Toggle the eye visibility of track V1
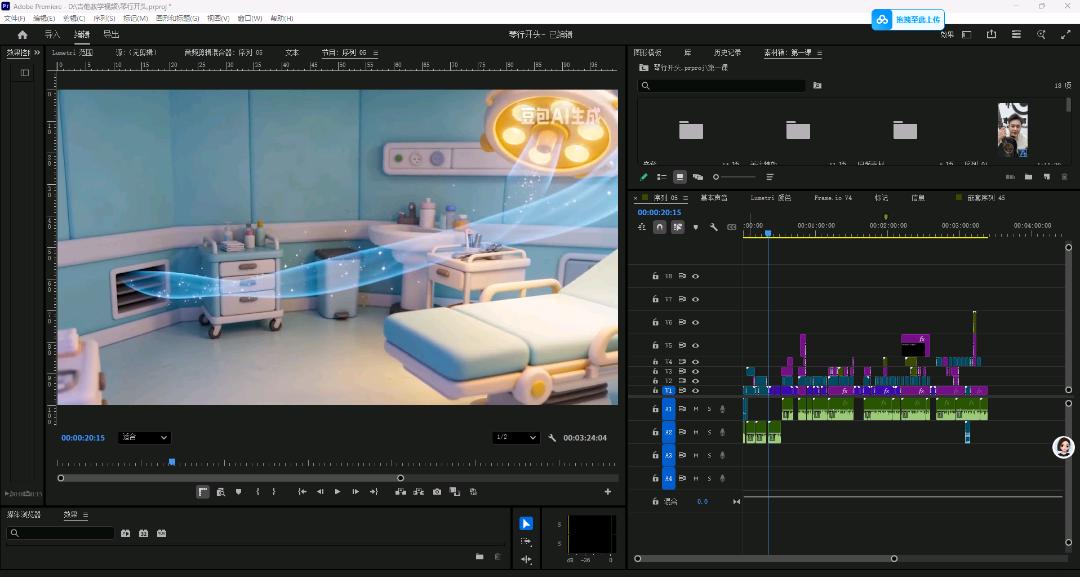The width and height of the screenshot is (1080, 577). point(696,391)
